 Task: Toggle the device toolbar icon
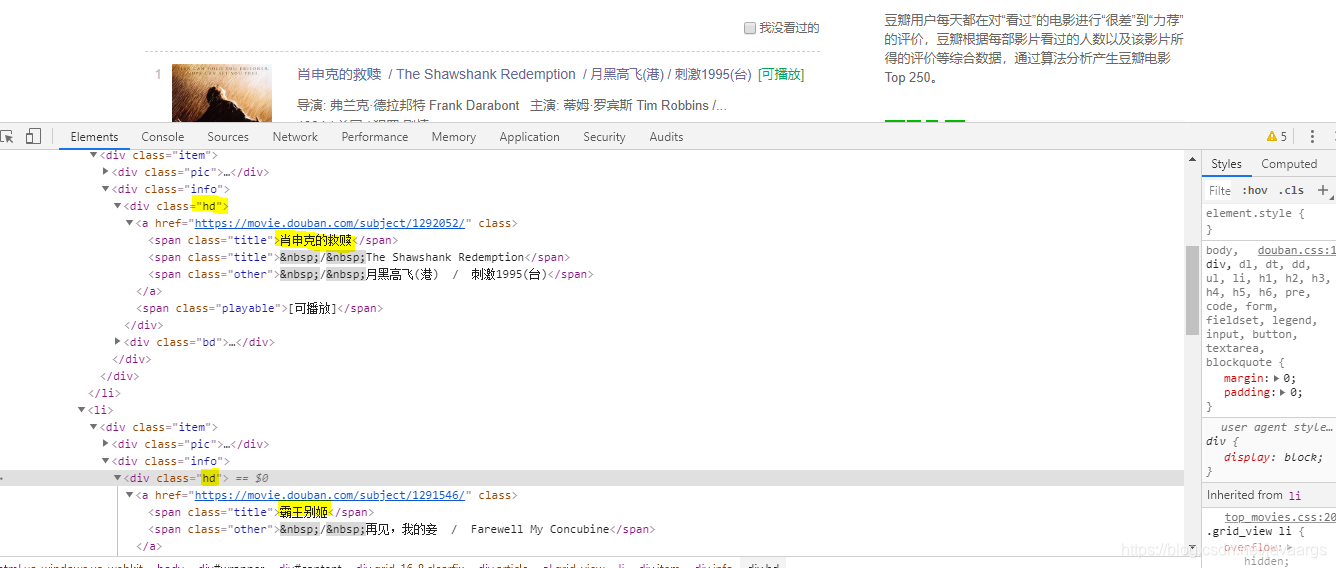[x=33, y=137]
